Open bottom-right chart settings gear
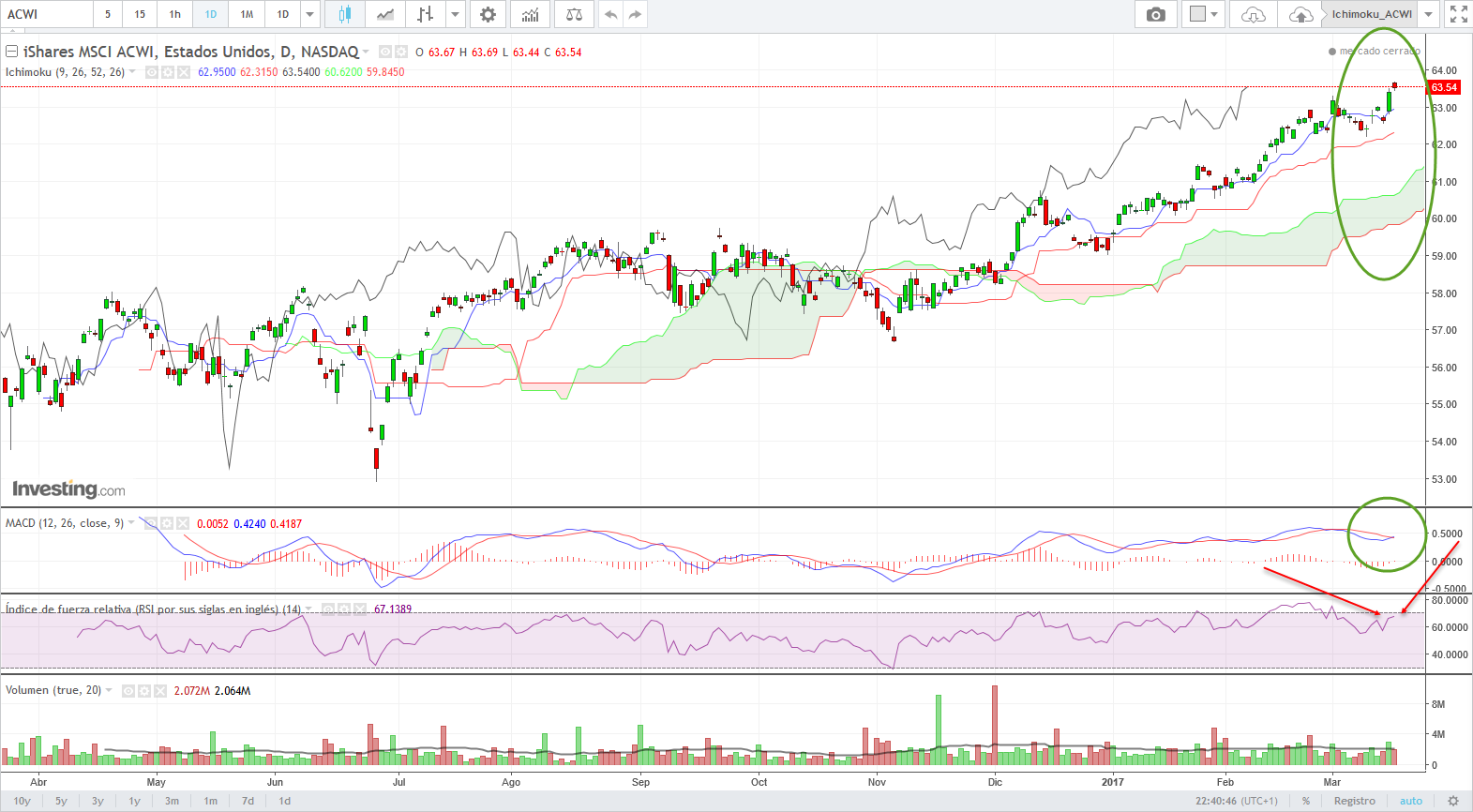 click(1453, 801)
